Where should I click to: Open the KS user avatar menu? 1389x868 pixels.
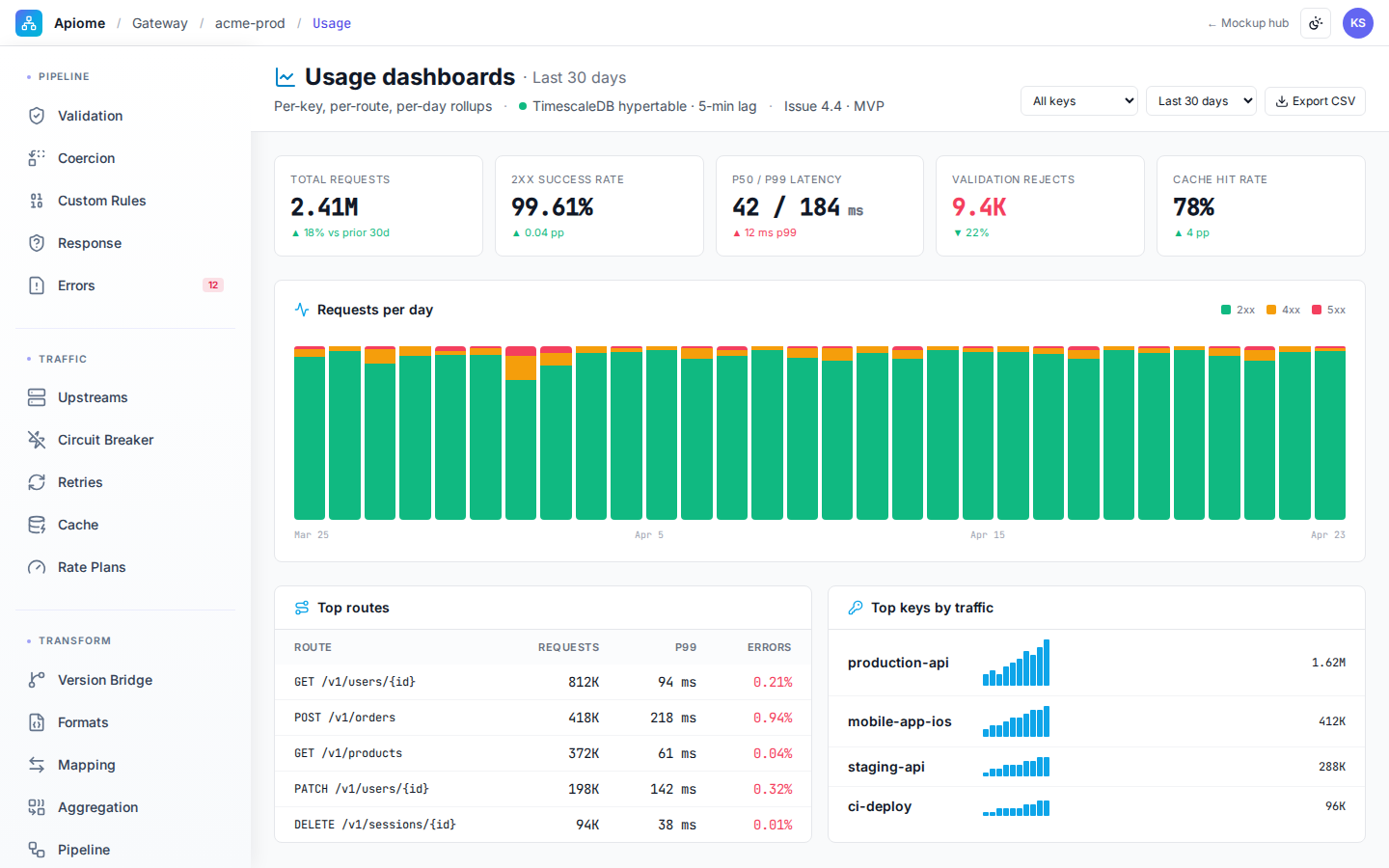click(x=1358, y=23)
